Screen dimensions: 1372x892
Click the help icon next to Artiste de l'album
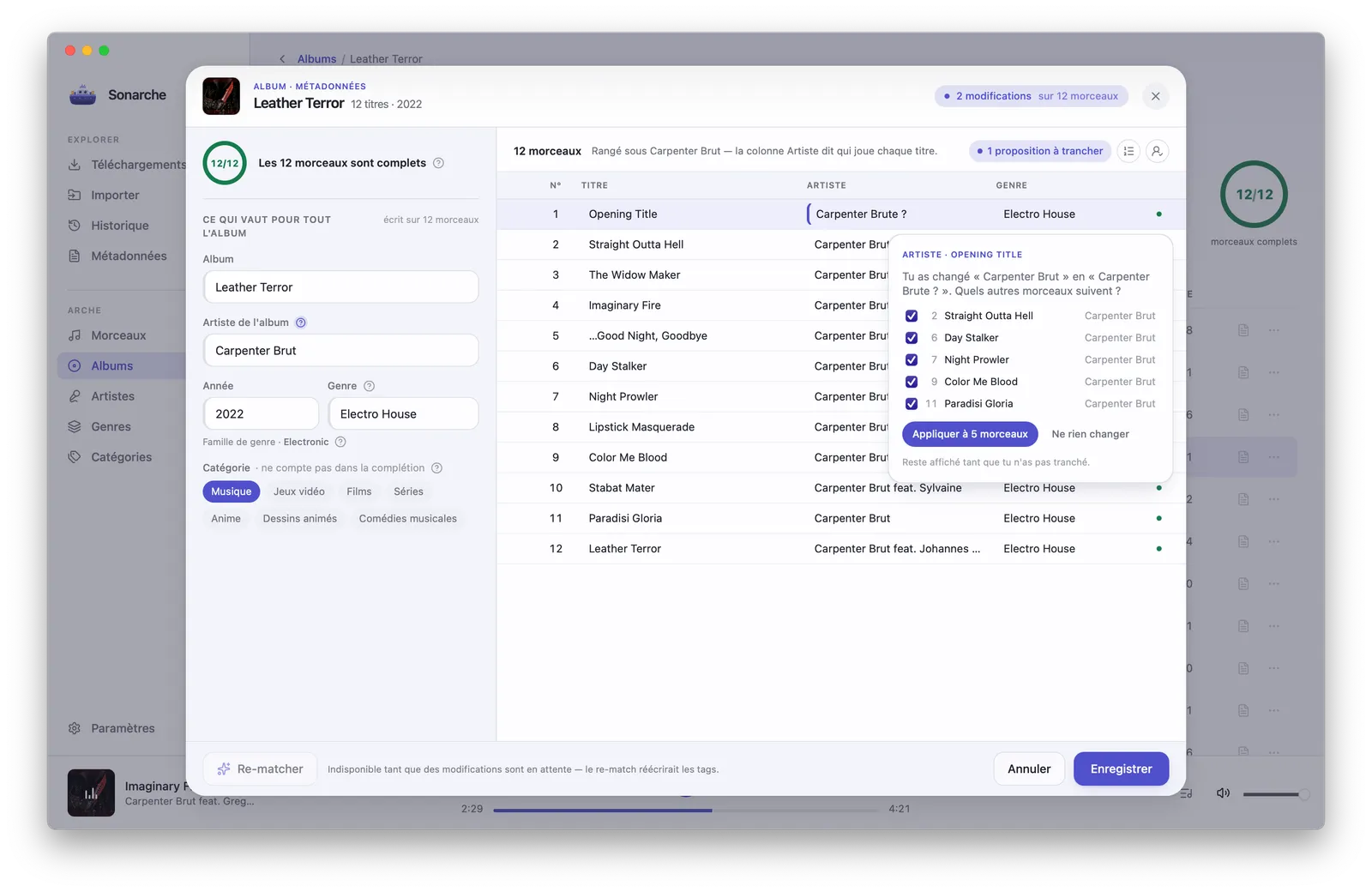point(301,322)
